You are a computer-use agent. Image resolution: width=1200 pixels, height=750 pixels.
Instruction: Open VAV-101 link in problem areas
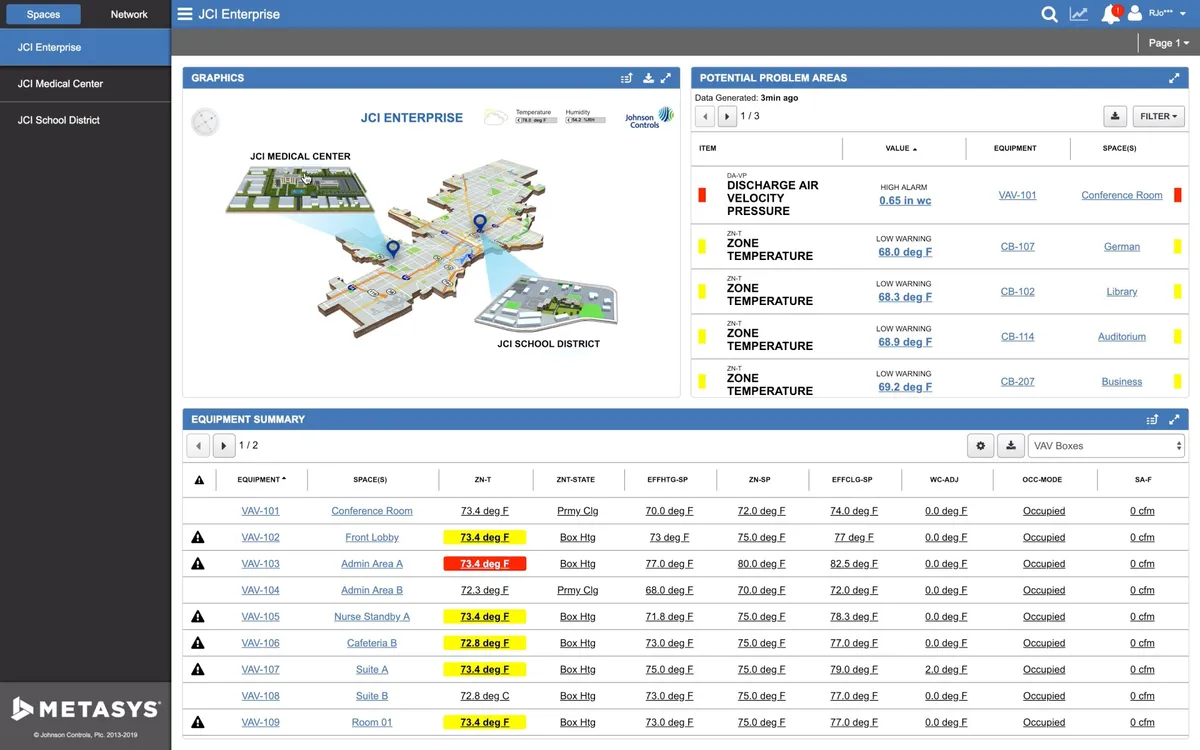1017,195
